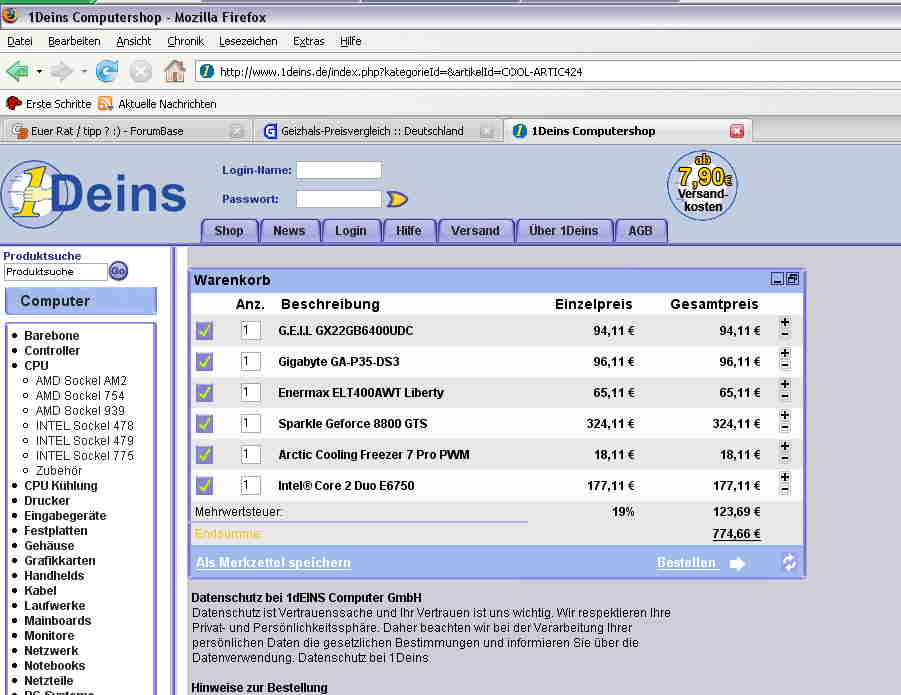Open the Erste Schritte bookmark

coord(49,103)
